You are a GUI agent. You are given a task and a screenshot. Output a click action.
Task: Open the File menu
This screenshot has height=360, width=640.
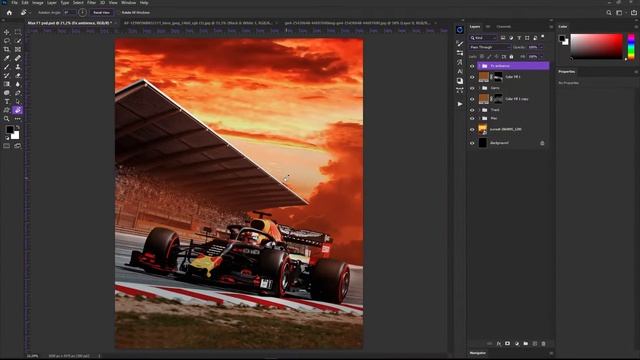[x=14, y=2]
